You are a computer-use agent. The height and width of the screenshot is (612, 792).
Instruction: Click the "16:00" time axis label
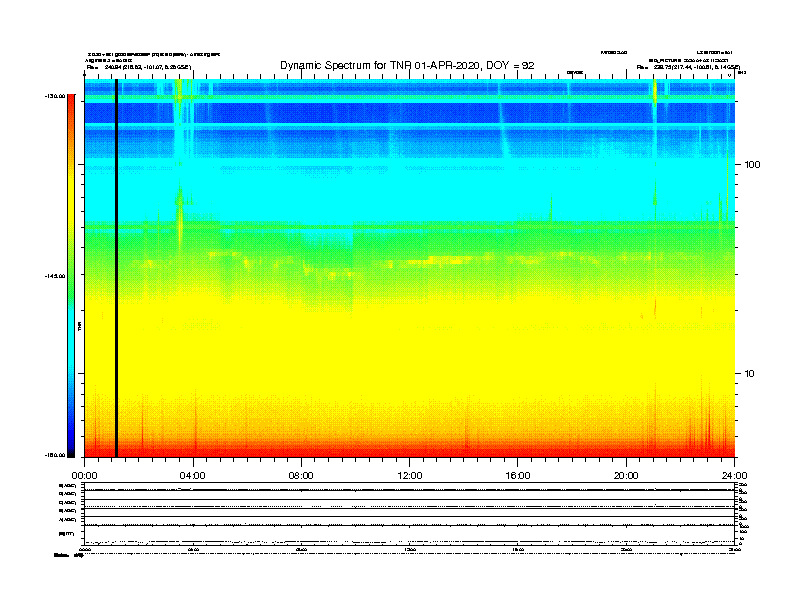[518, 476]
